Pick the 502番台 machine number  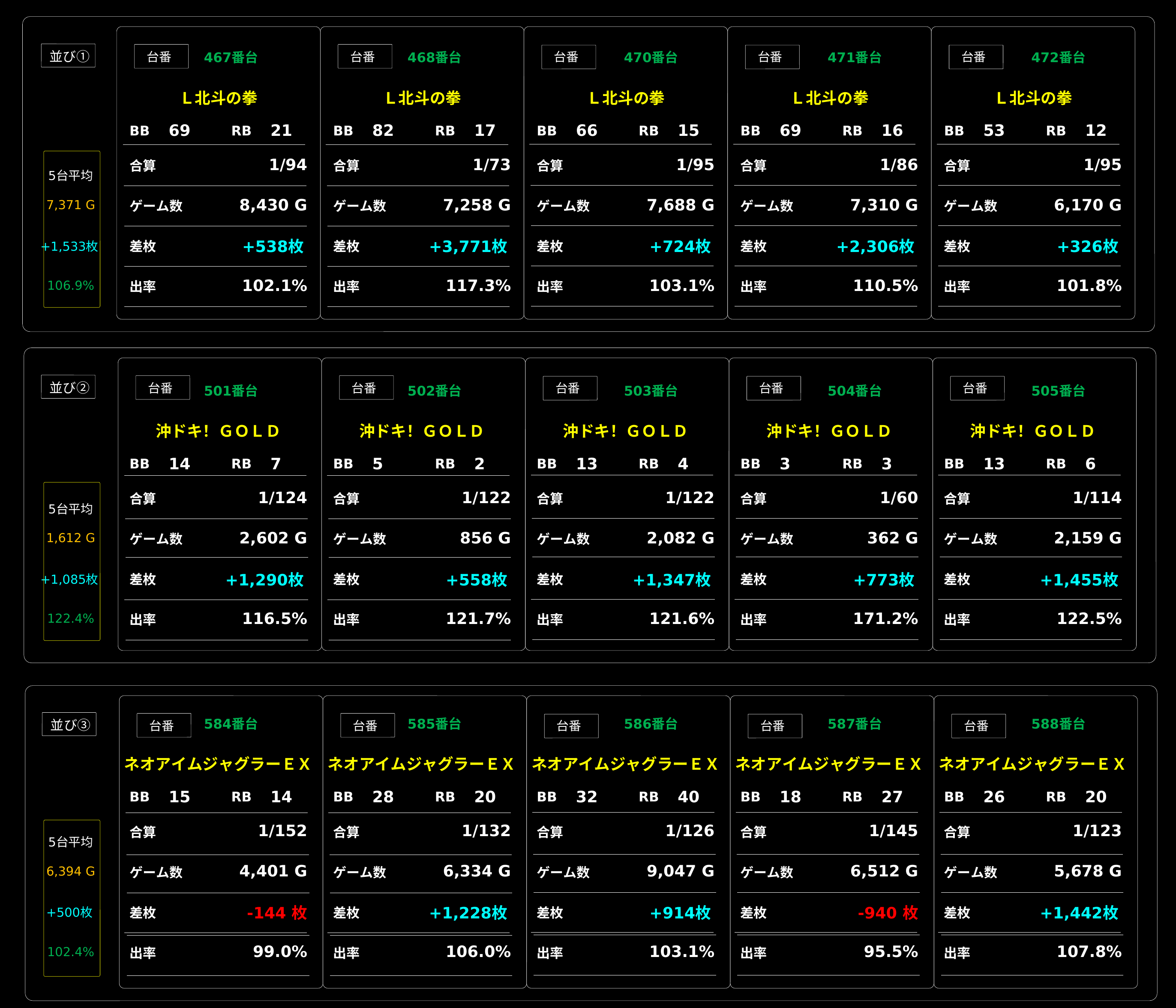(434, 390)
